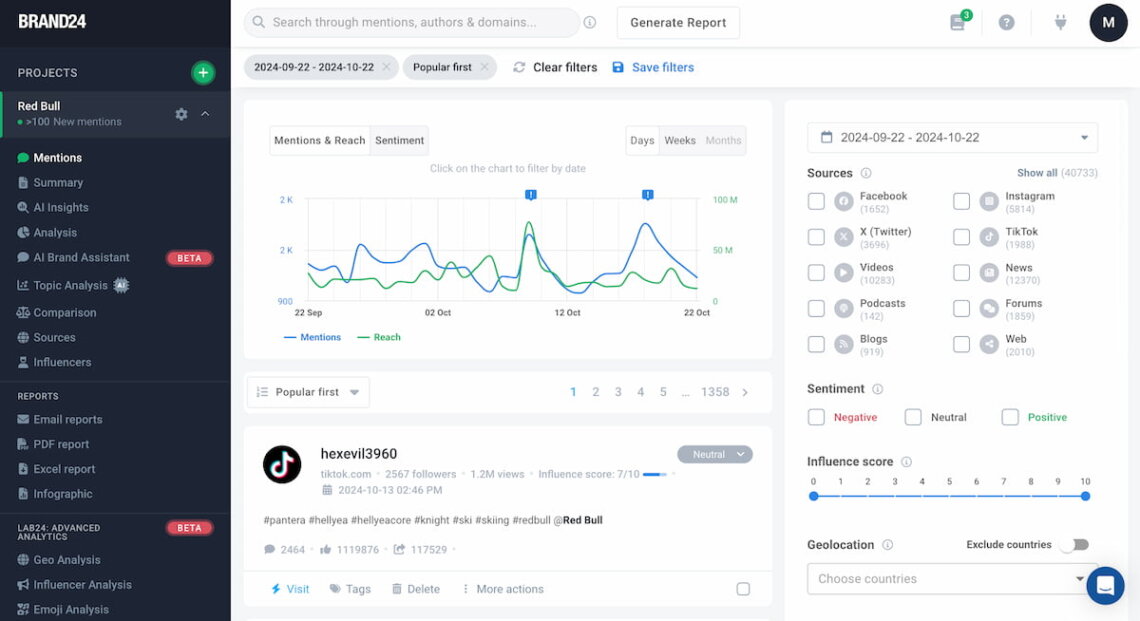The width and height of the screenshot is (1140, 621).
Task: Open Mentions in the sidebar
Action: 57,158
